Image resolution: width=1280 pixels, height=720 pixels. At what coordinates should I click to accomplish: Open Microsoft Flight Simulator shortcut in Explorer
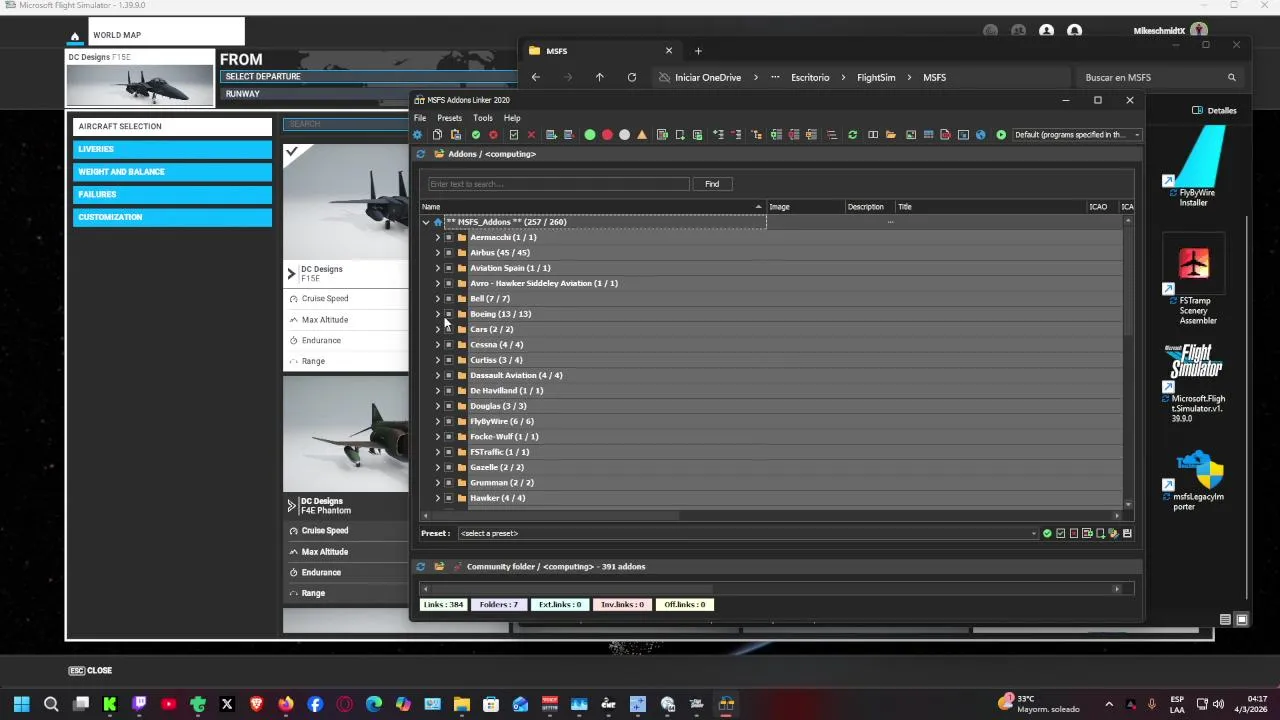click(x=1196, y=383)
